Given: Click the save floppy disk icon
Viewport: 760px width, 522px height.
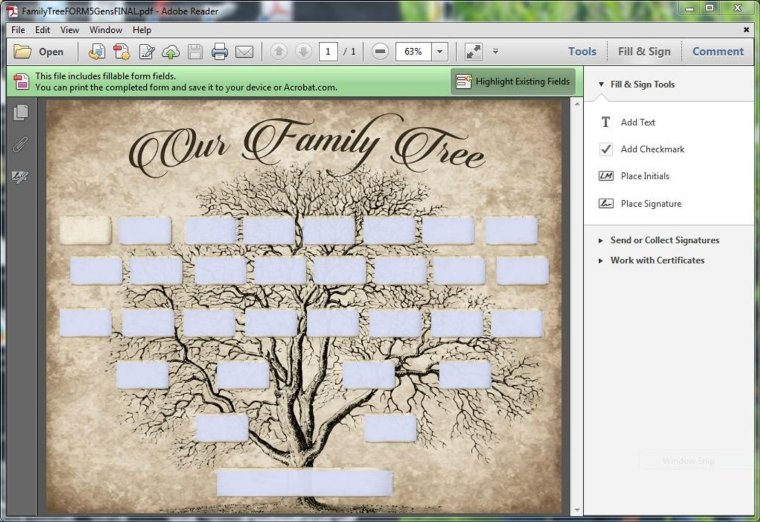Looking at the screenshot, I should coord(195,52).
